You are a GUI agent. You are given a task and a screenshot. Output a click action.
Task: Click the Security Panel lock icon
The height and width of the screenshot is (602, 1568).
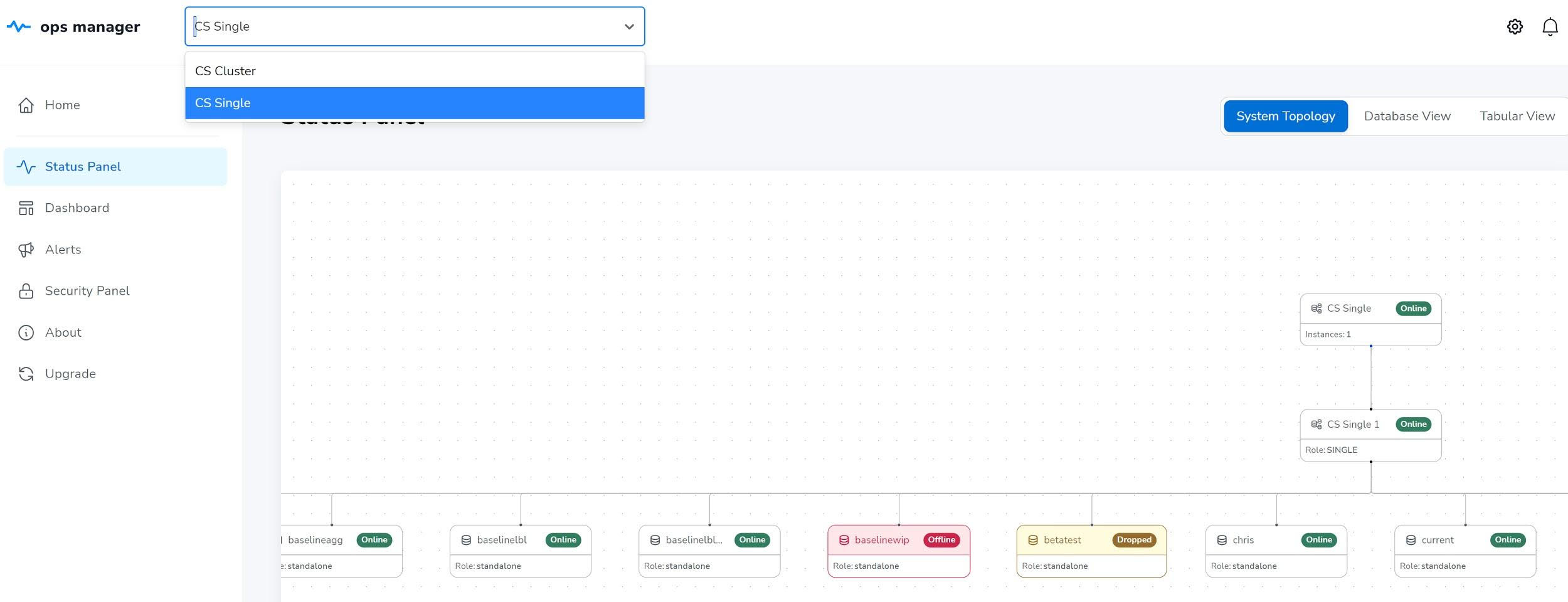click(x=26, y=291)
